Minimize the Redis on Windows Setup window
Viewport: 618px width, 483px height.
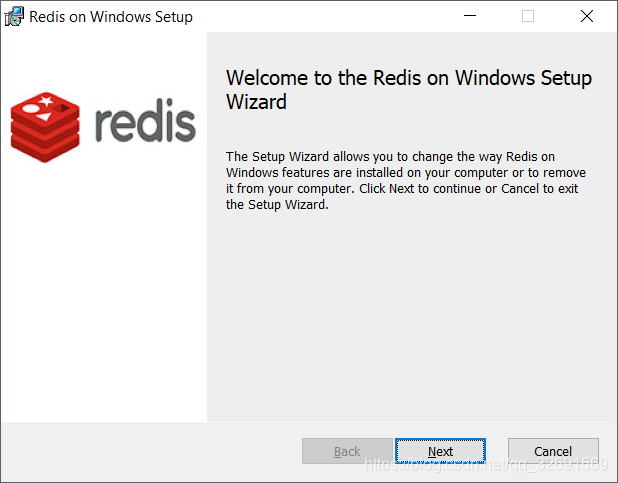click(470, 16)
